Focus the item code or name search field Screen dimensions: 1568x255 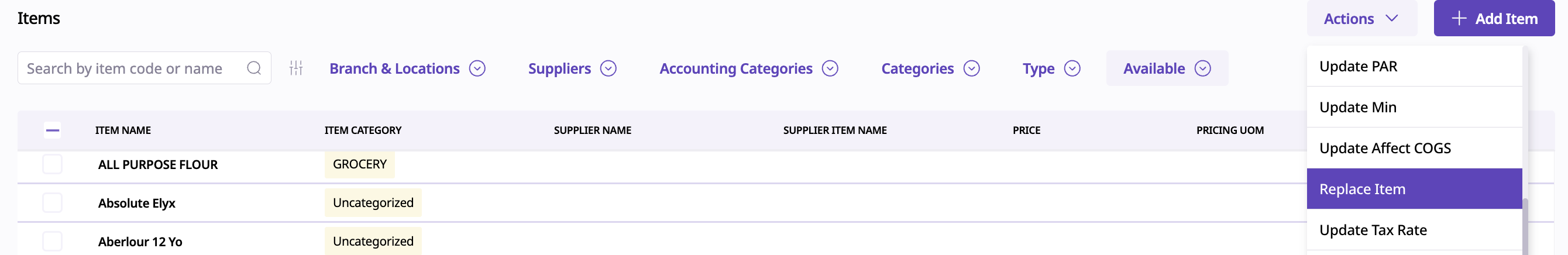click(131, 68)
